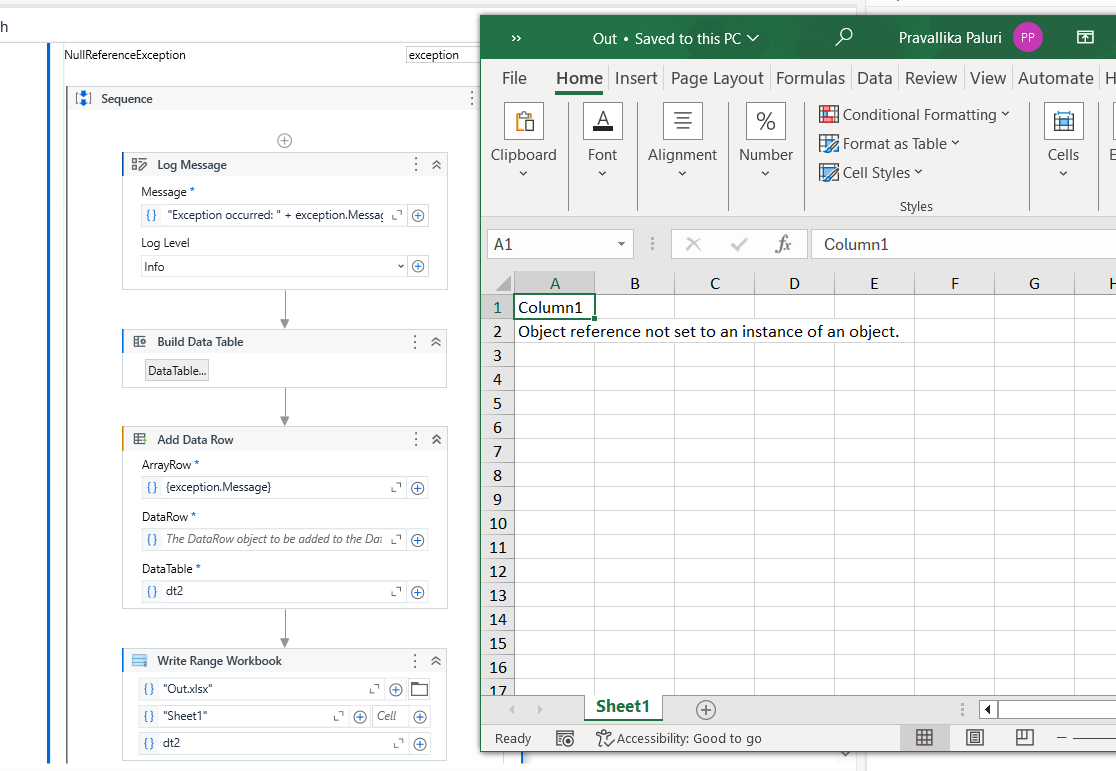Switch to Page Break Preview view

pos(1024,738)
